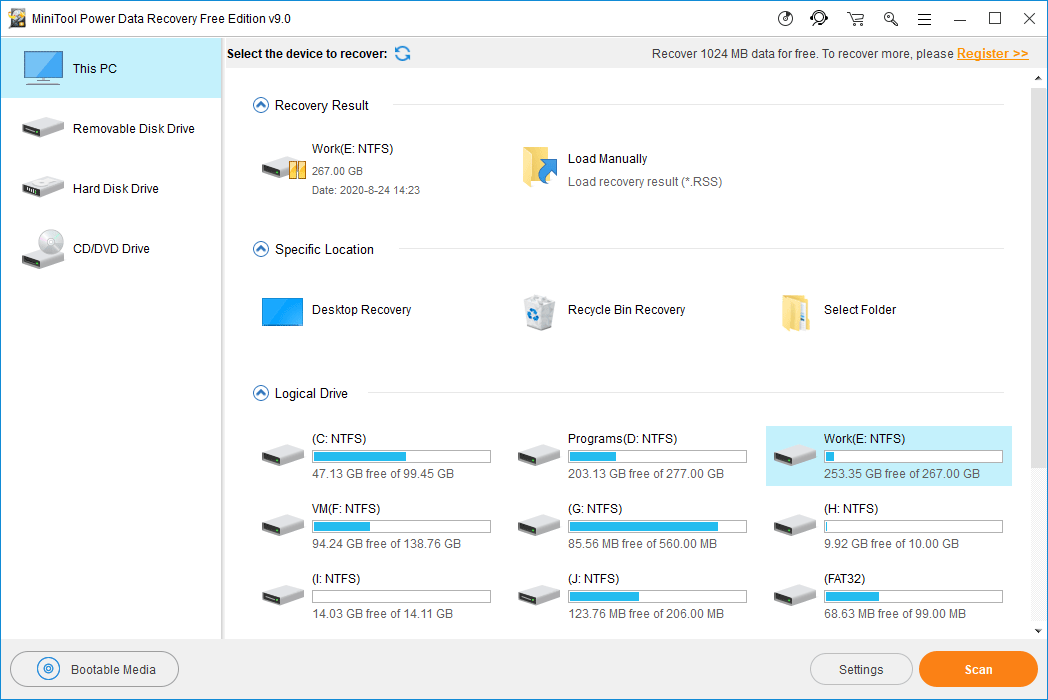This screenshot has height=700, width=1048.
Task: Click the key register icon
Action: point(890,19)
